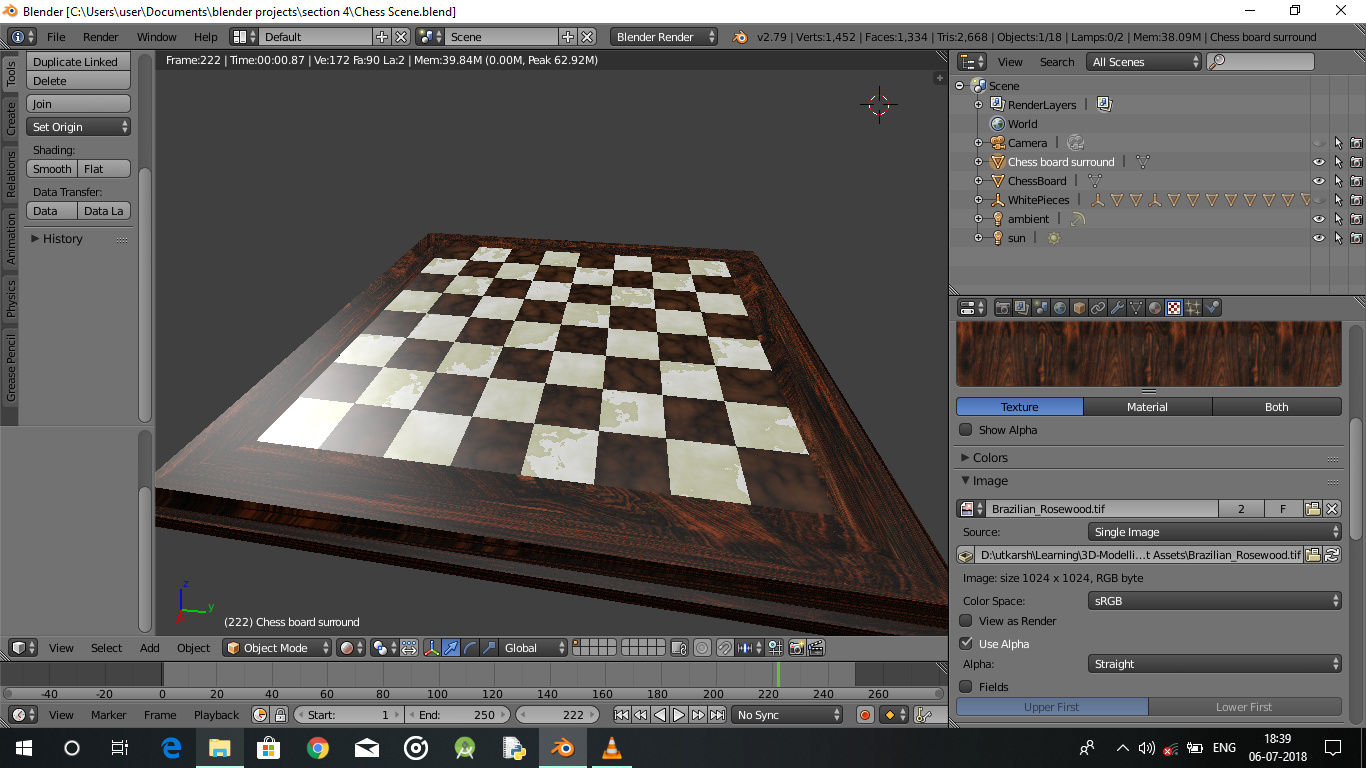
Task: Enable the View as Render checkbox
Action: (966, 621)
